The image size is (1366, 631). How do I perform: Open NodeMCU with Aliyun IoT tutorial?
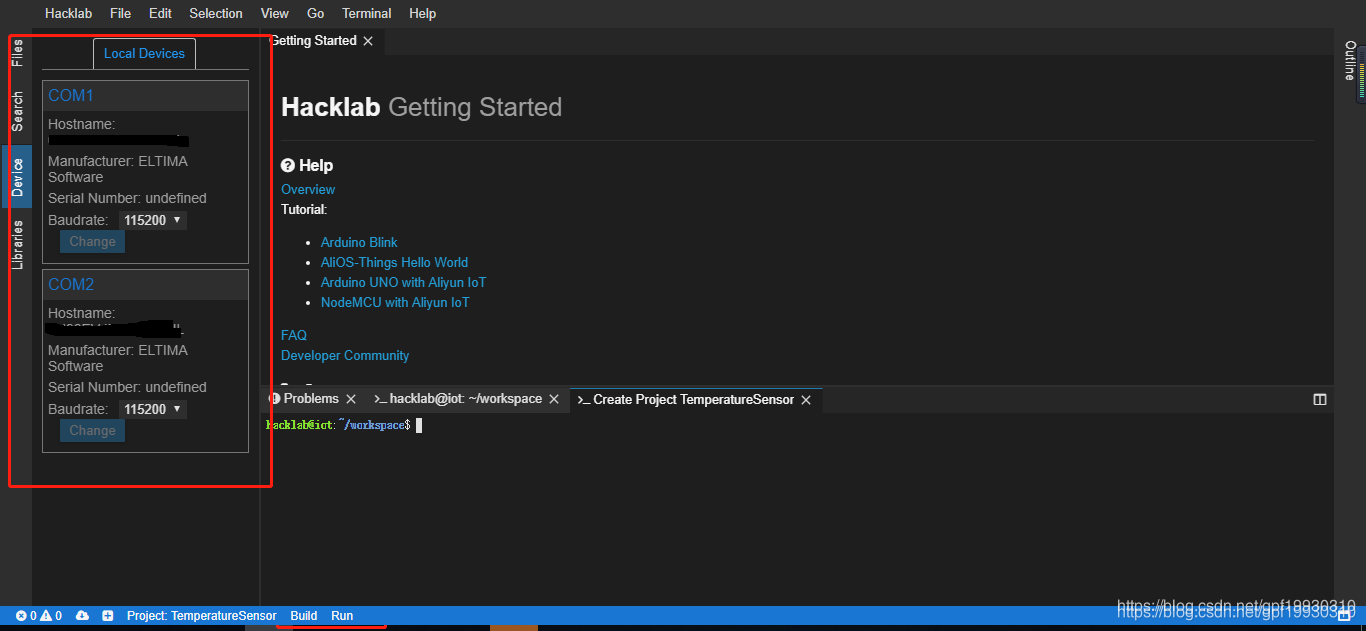(395, 302)
